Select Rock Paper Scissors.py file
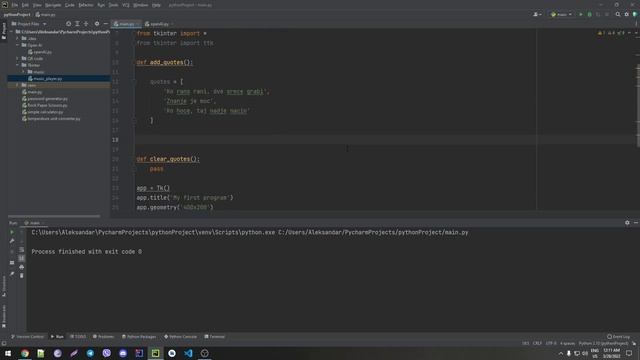Viewport: 640px width, 360px height. 47,105
